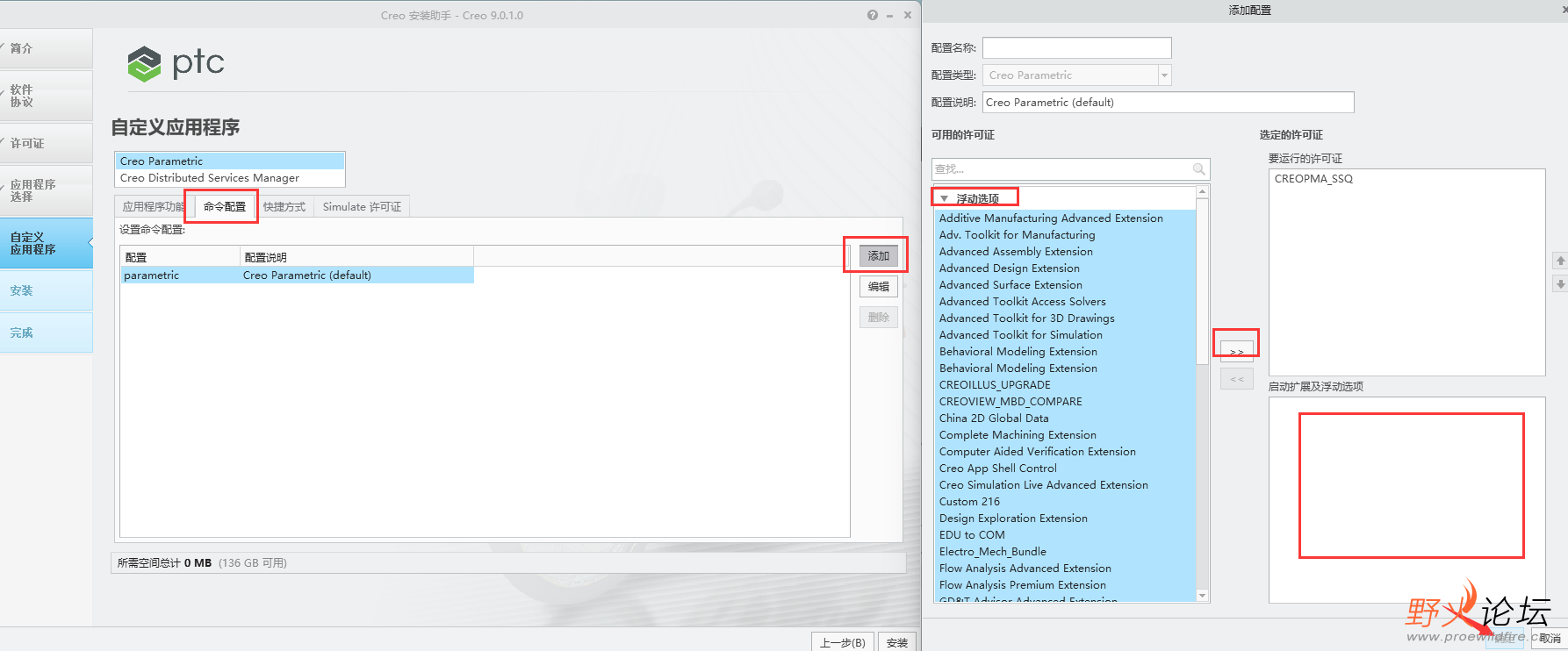Select Creo Parametric in application list
Viewport: 1568px width, 651px height.
pyautogui.click(x=230, y=161)
